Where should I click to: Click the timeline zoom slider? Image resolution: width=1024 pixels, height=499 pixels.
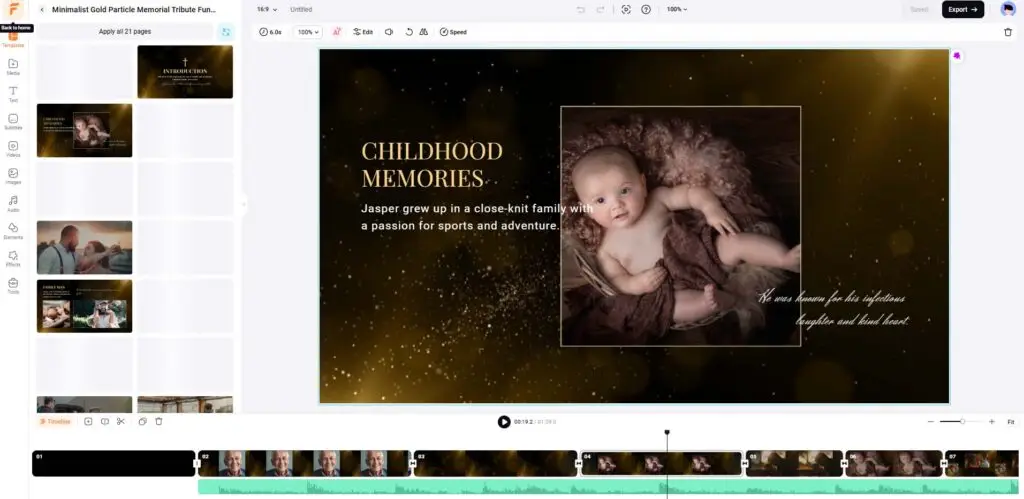pyautogui.click(x=962, y=422)
